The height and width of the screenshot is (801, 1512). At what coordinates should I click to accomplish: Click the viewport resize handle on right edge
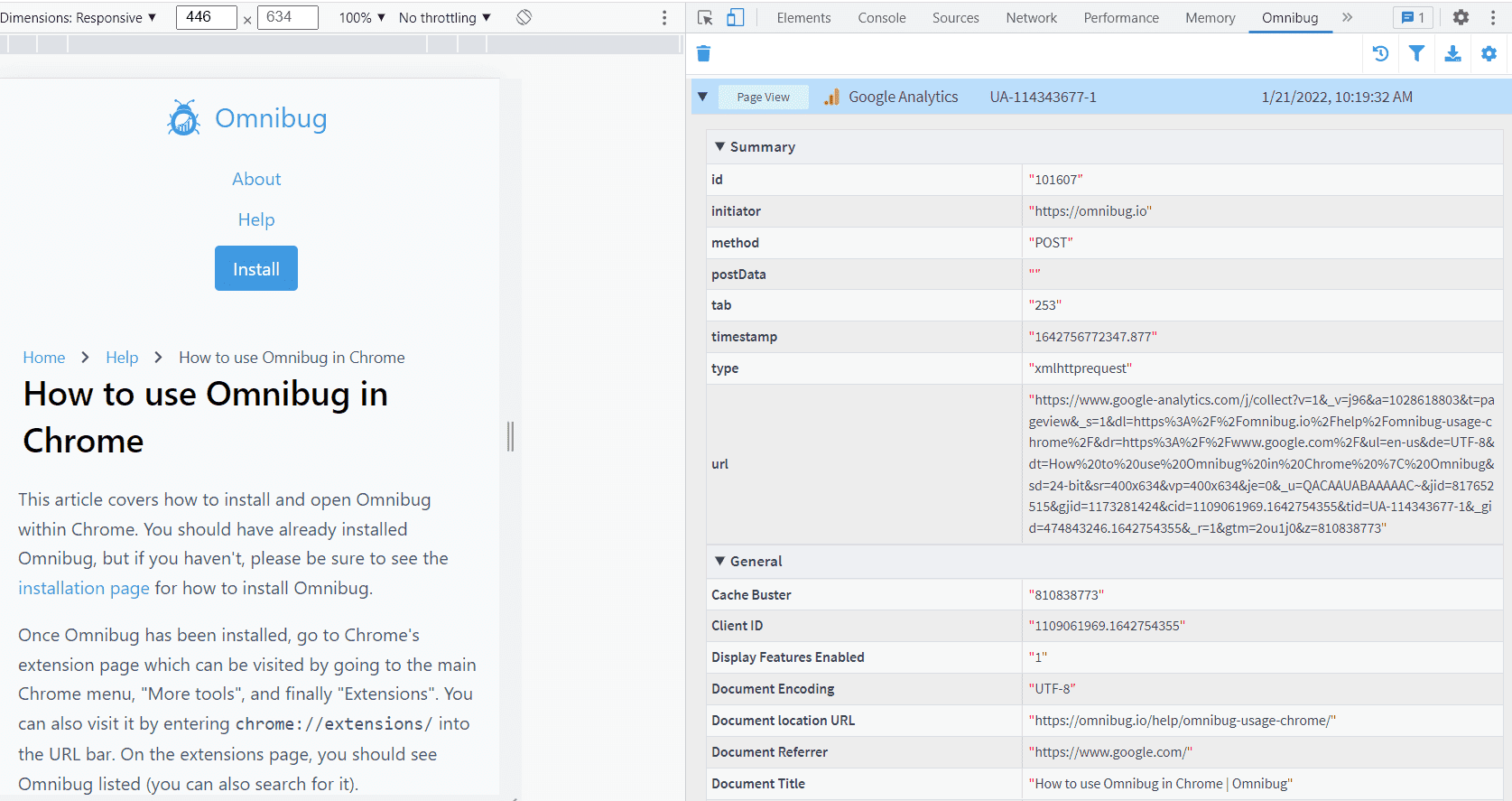pyautogui.click(x=511, y=437)
